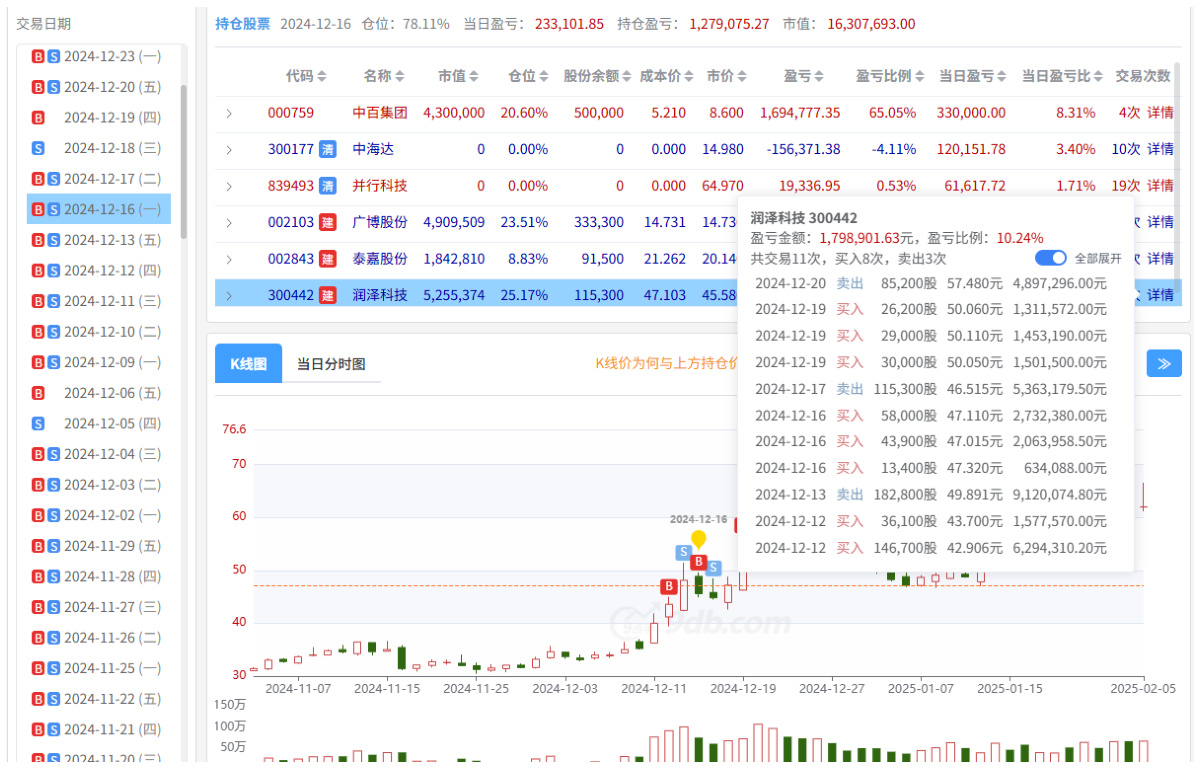
Task: Expand the 300177 中海达 row chevron
Action: (x=229, y=150)
